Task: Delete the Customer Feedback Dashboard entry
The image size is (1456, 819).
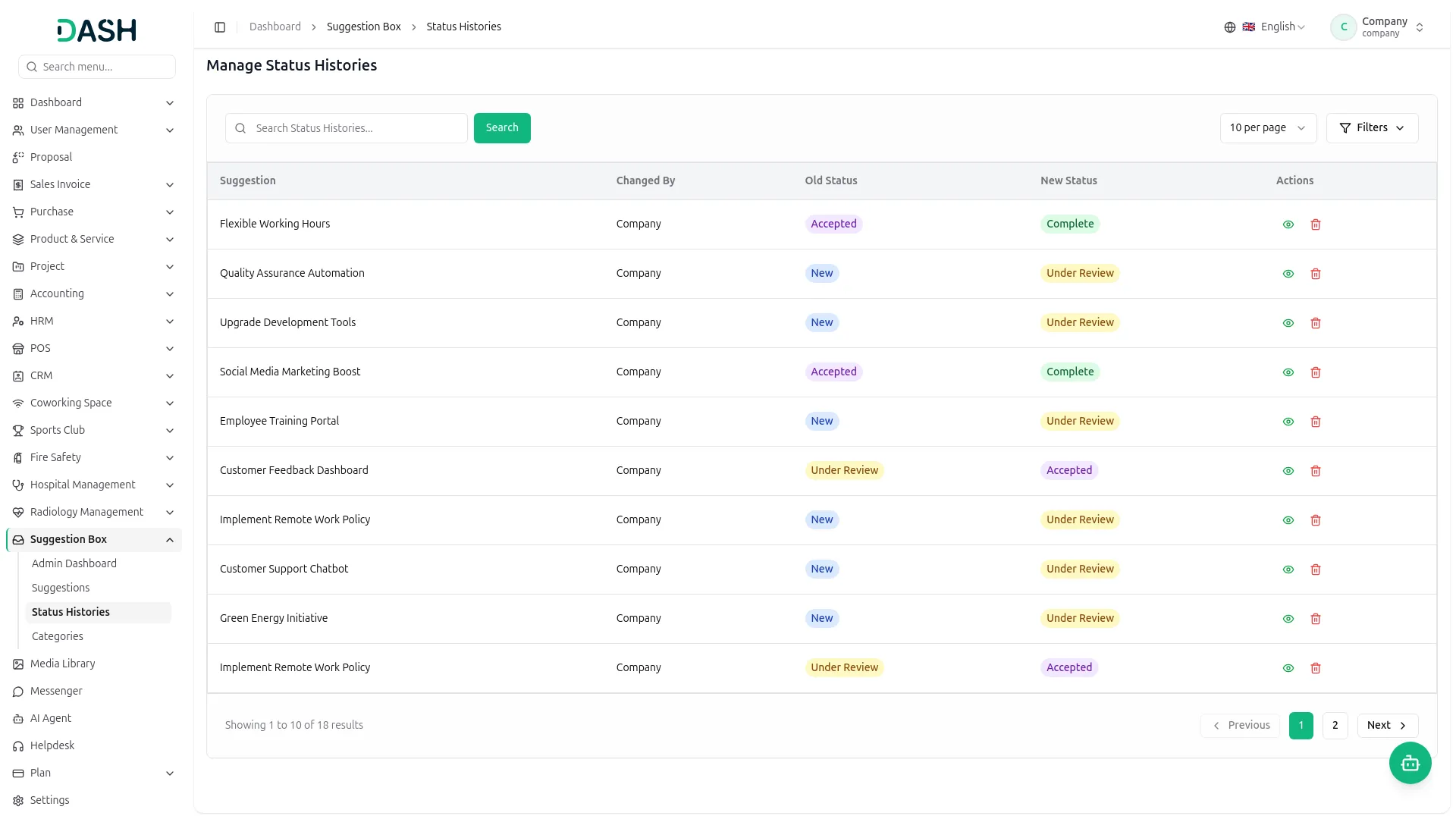Action: click(1316, 471)
